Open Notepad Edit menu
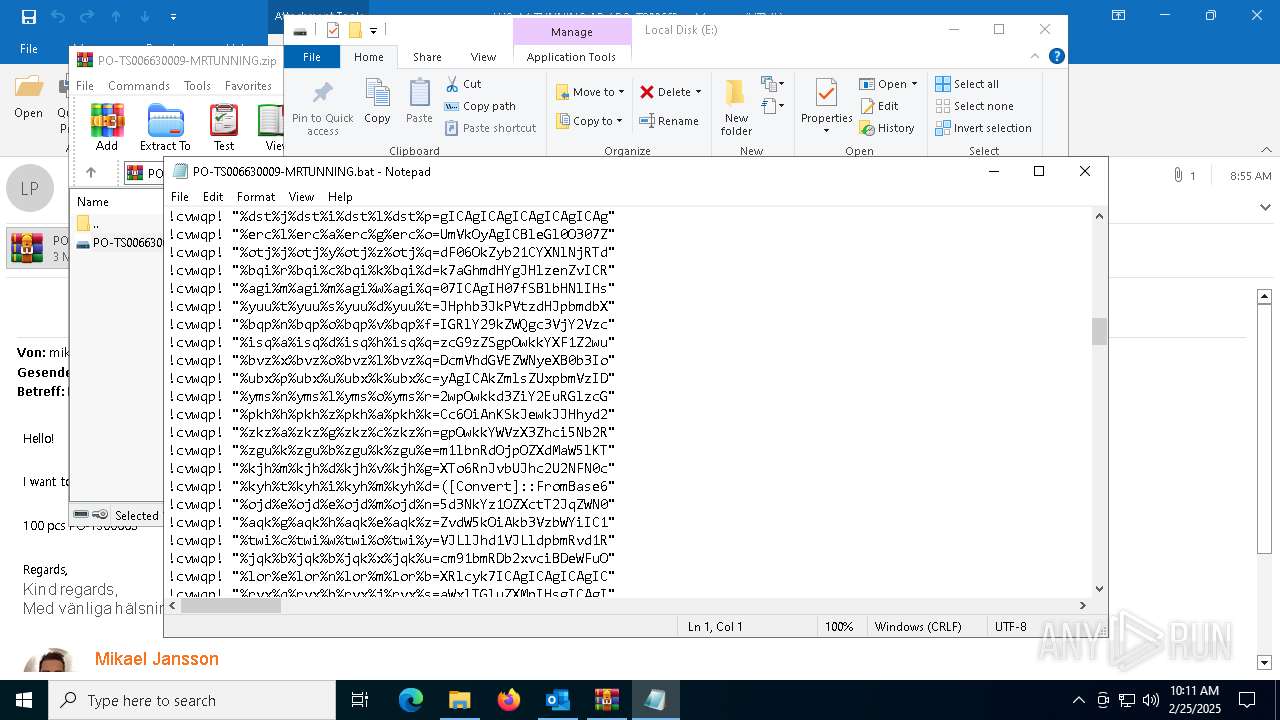 pyautogui.click(x=213, y=197)
